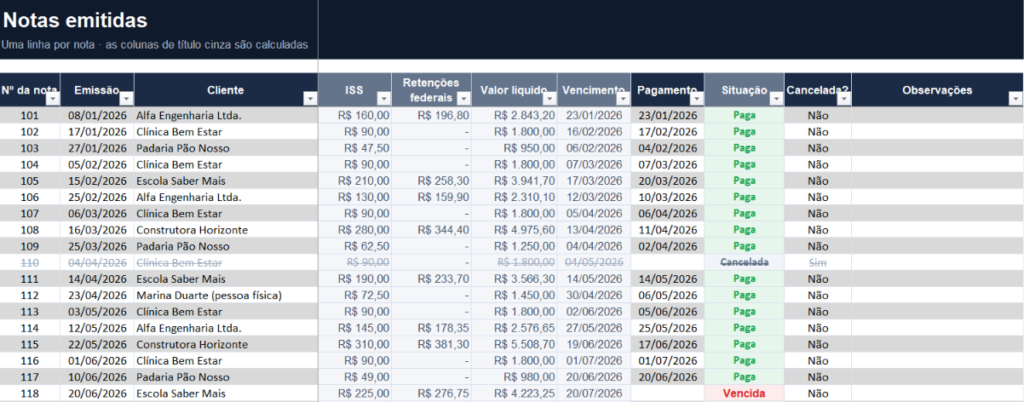Image resolution: width=1024 pixels, height=402 pixels.
Task: Select the client cell of nota 108
Action: point(226,230)
